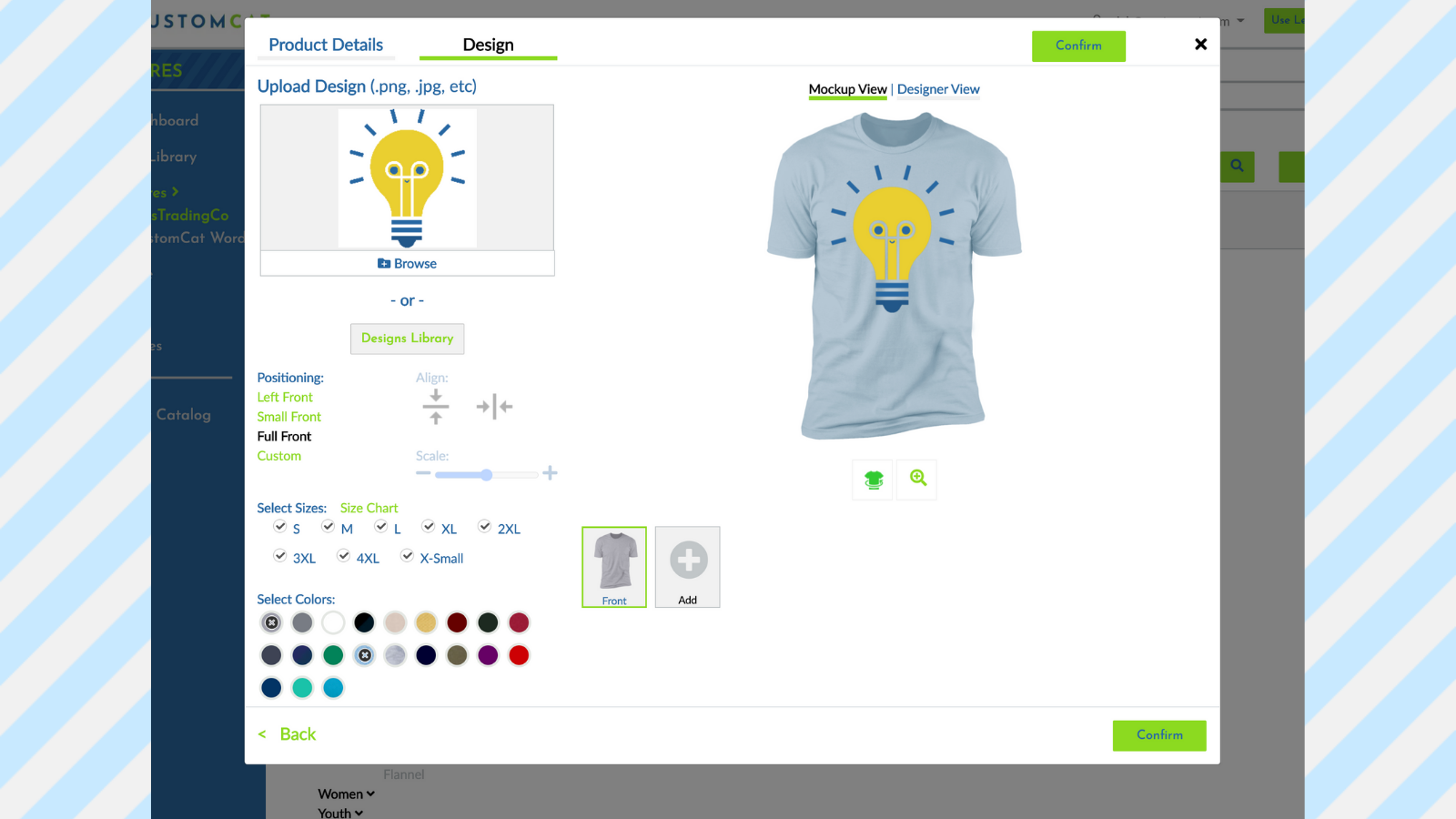
Task: Click the plus icon to increase scale
Action: click(x=550, y=473)
